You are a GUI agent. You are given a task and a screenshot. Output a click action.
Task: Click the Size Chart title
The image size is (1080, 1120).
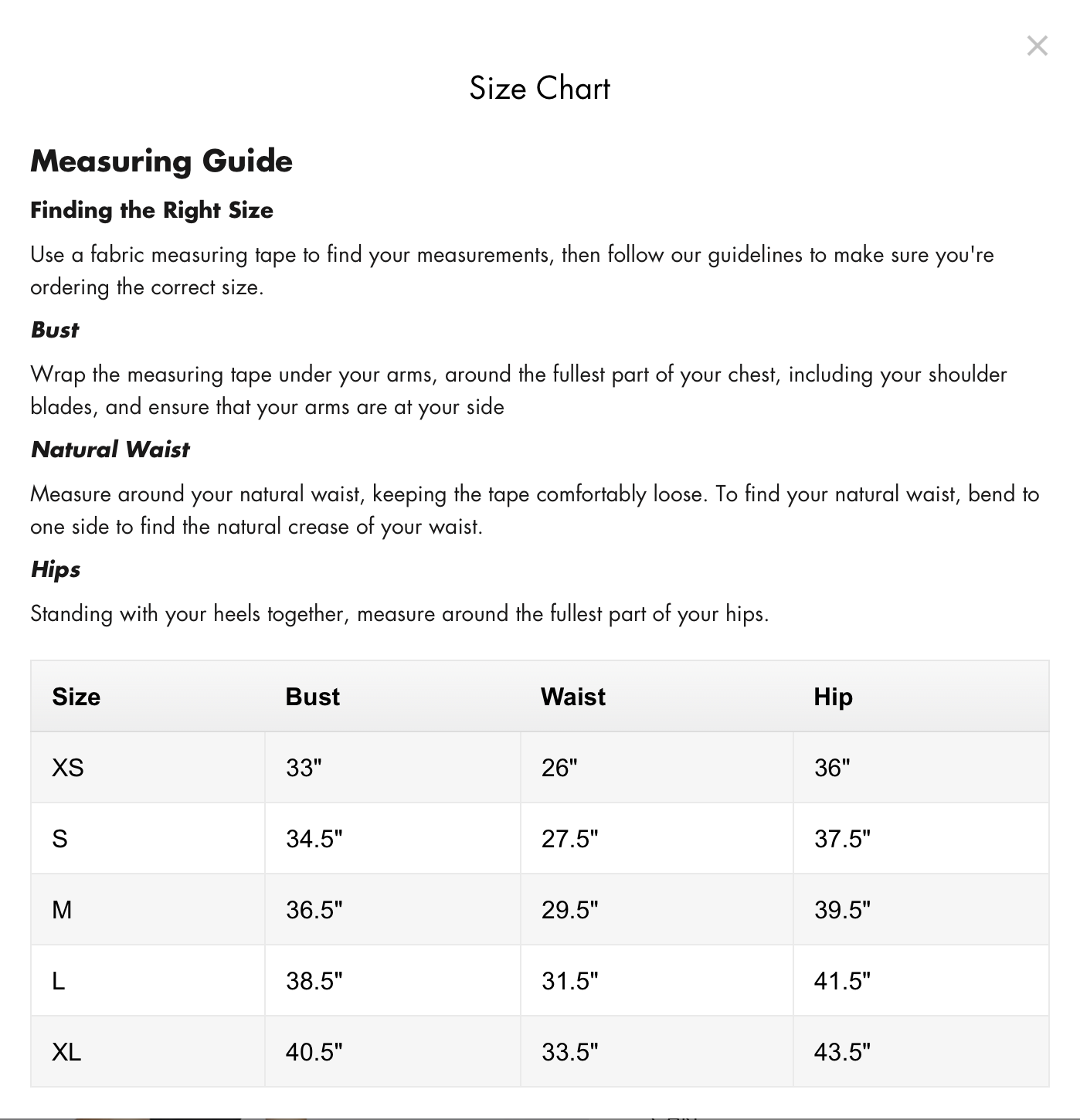[x=539, y=89]
